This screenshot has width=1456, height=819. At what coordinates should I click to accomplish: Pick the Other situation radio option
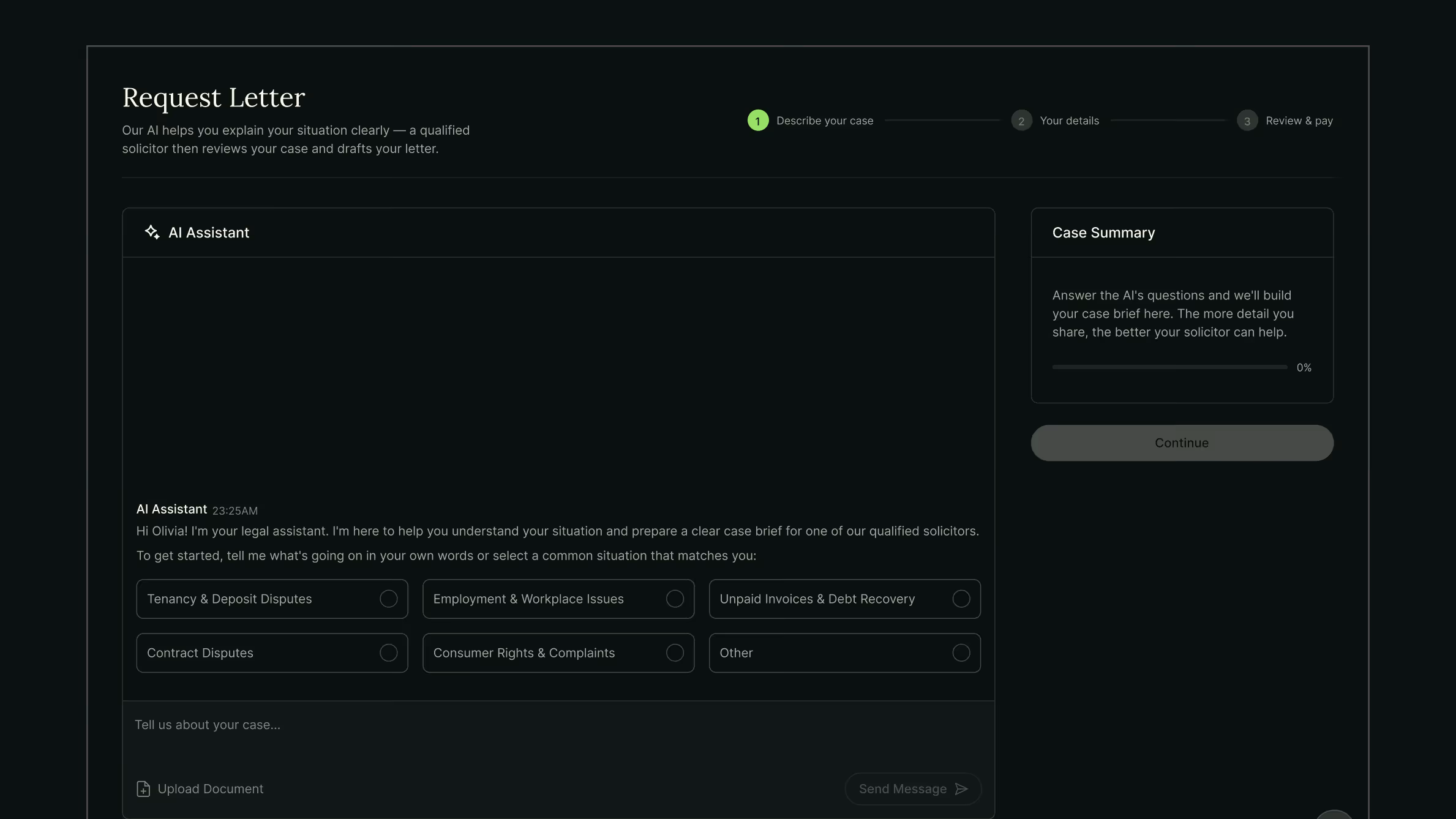[x=961, y=653]
